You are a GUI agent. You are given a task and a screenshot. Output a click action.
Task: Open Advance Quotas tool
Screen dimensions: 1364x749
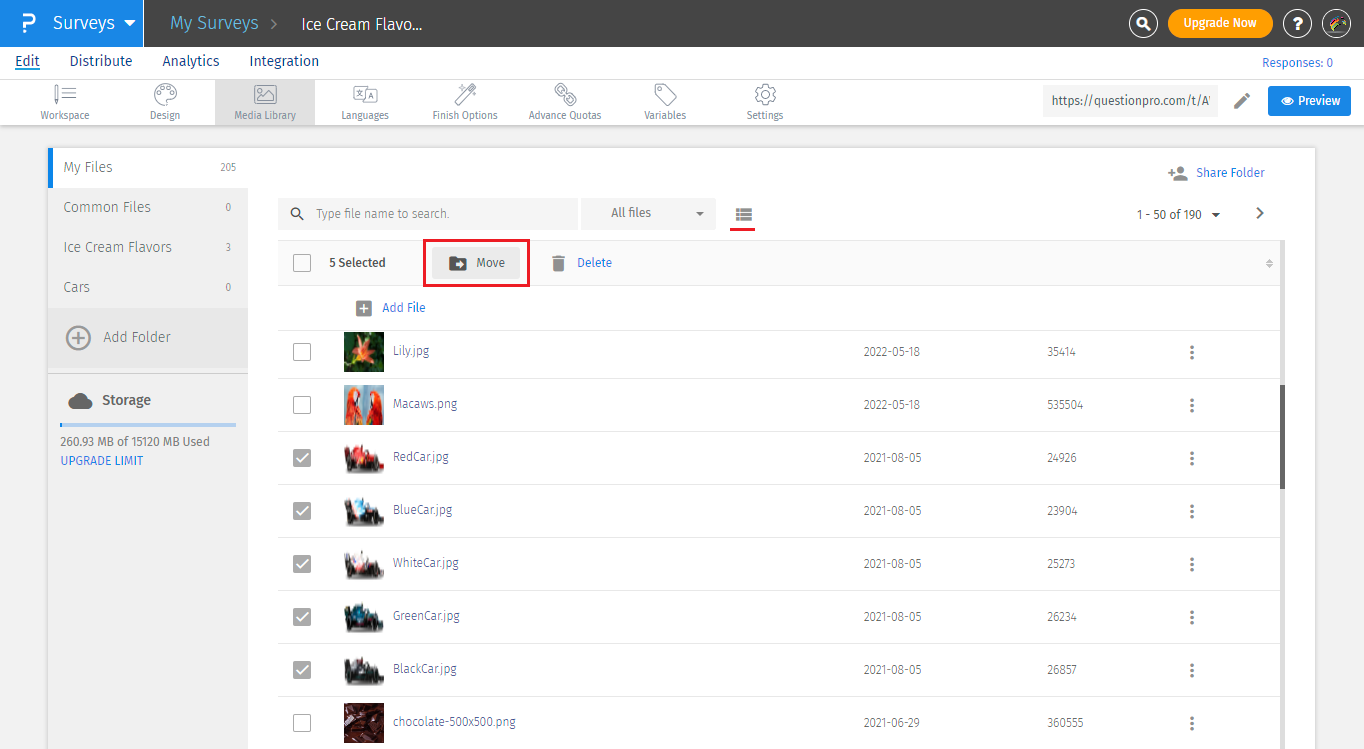(x=565, y=102)
